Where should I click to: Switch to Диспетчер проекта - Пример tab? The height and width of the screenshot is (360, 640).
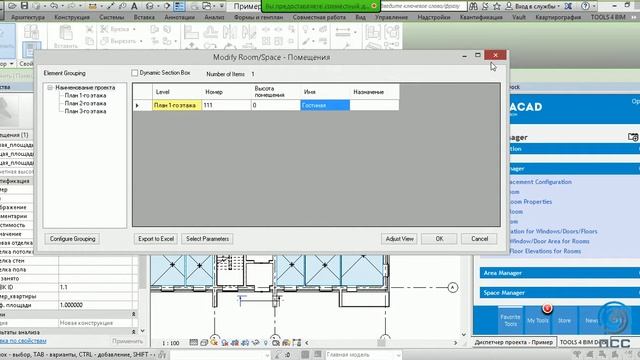click(513, 342)
